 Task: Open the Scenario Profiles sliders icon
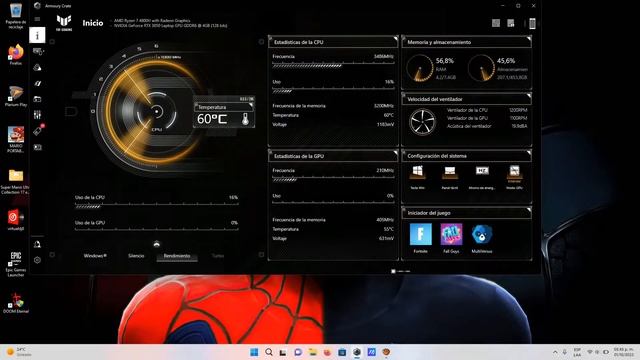(x=37, y=115)
